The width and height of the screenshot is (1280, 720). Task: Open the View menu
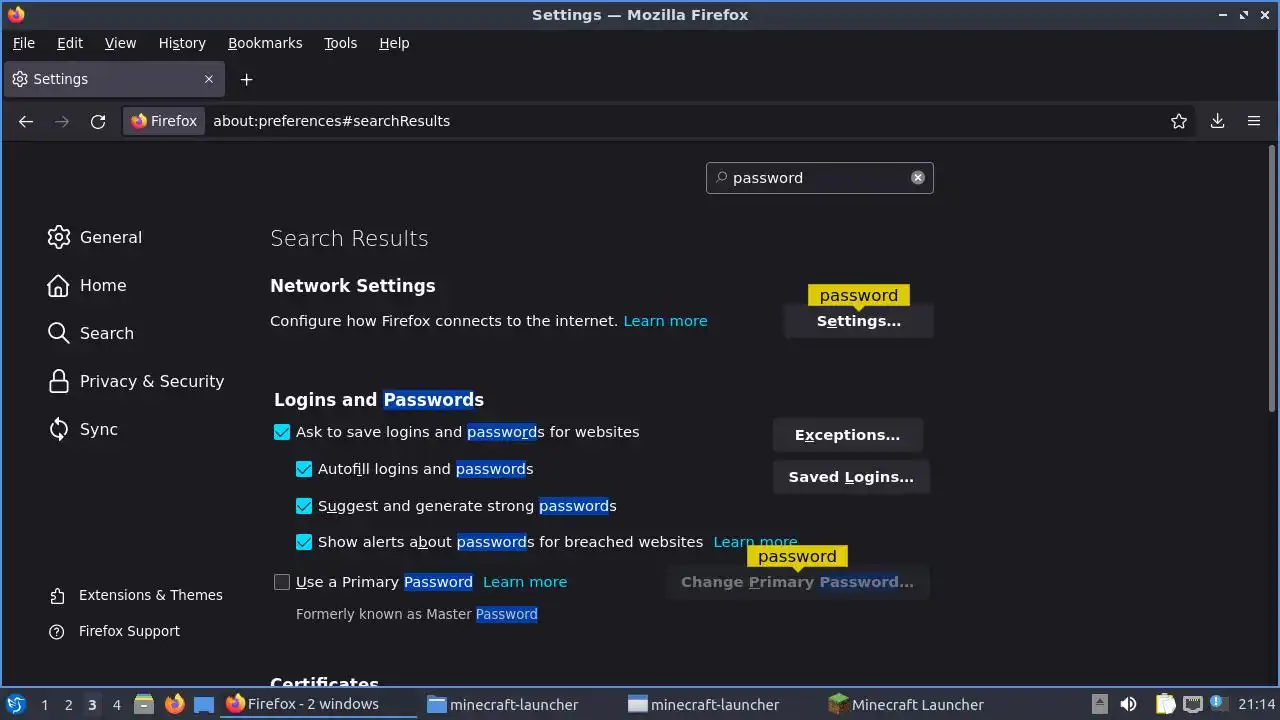[x=120, y=43]
